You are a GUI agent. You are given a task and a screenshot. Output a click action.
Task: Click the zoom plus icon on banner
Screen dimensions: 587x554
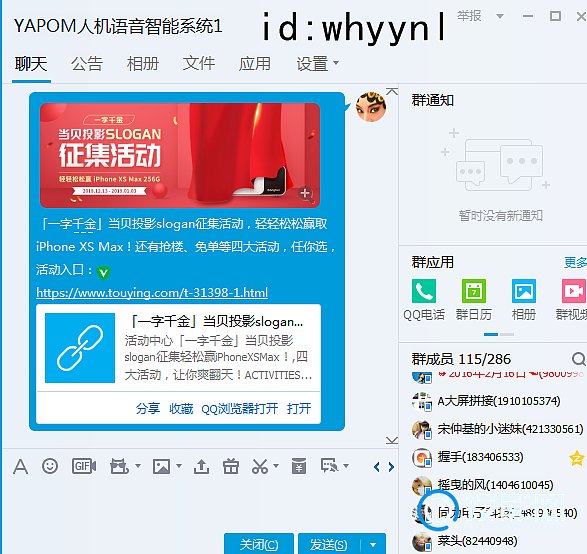coord(306,194)
